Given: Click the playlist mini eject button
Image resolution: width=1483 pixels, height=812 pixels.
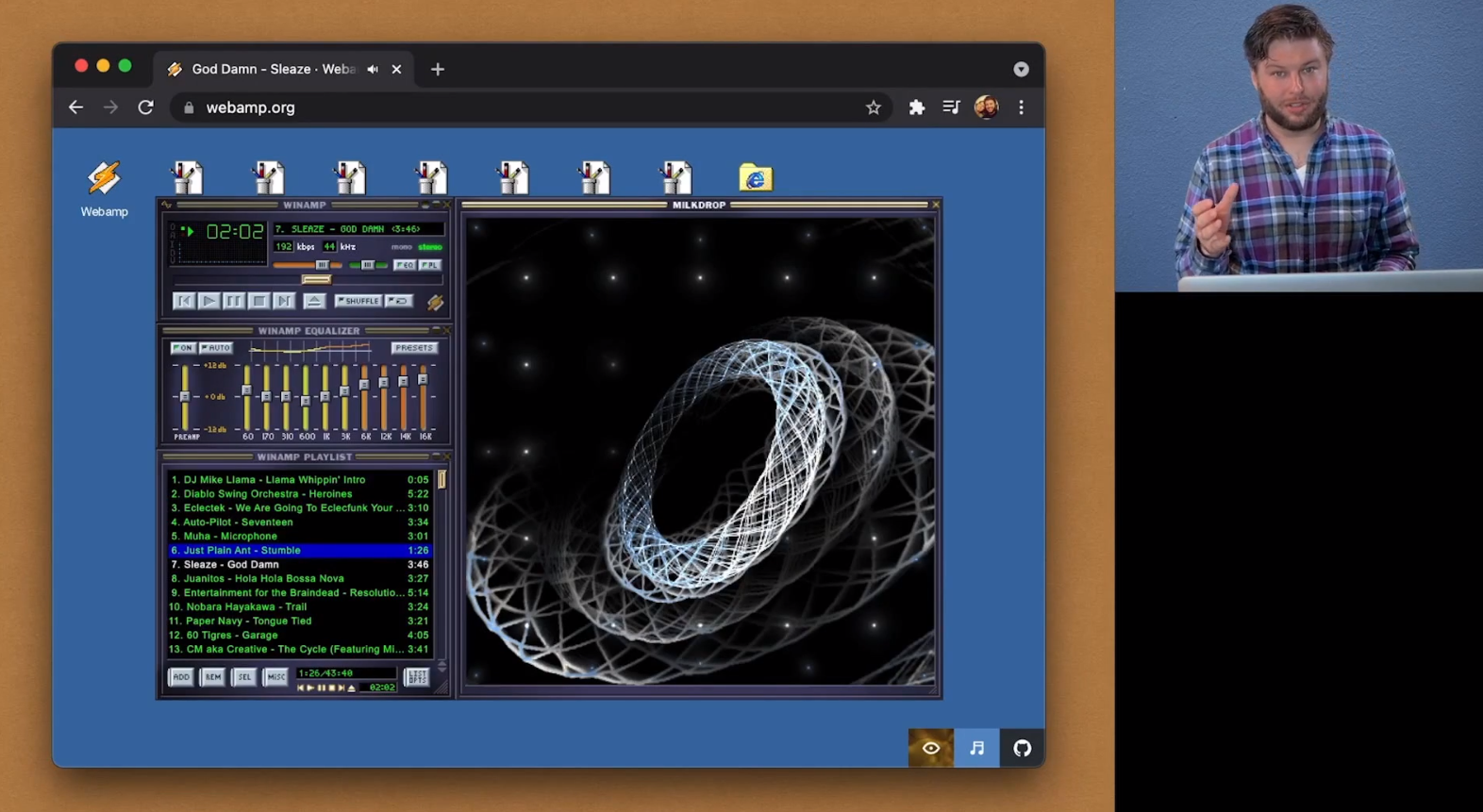Looking at the screenshot, I should (352, 688).
